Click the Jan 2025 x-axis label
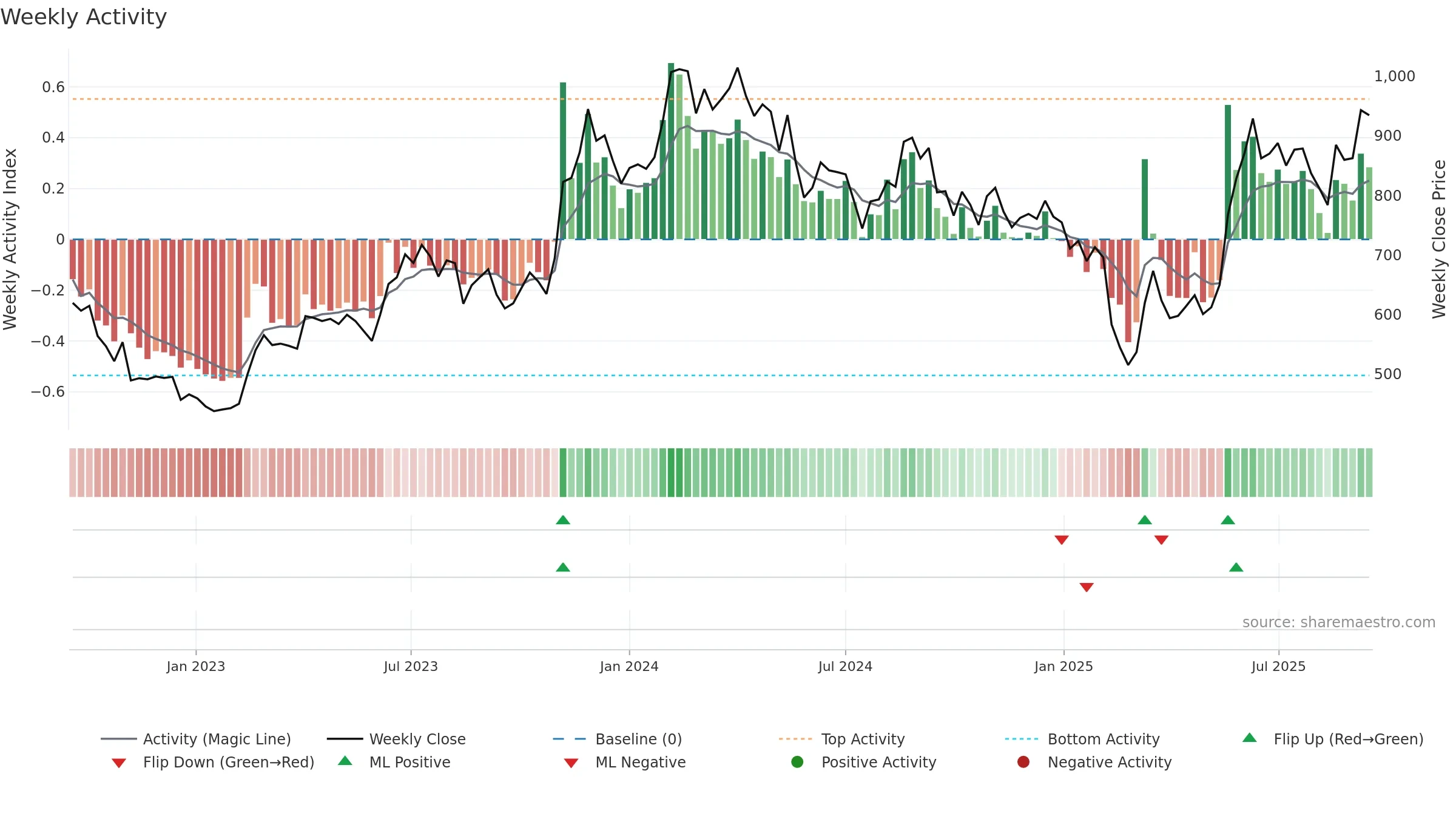Viewport: 1456px width, 819px height. pos(1063,666)
